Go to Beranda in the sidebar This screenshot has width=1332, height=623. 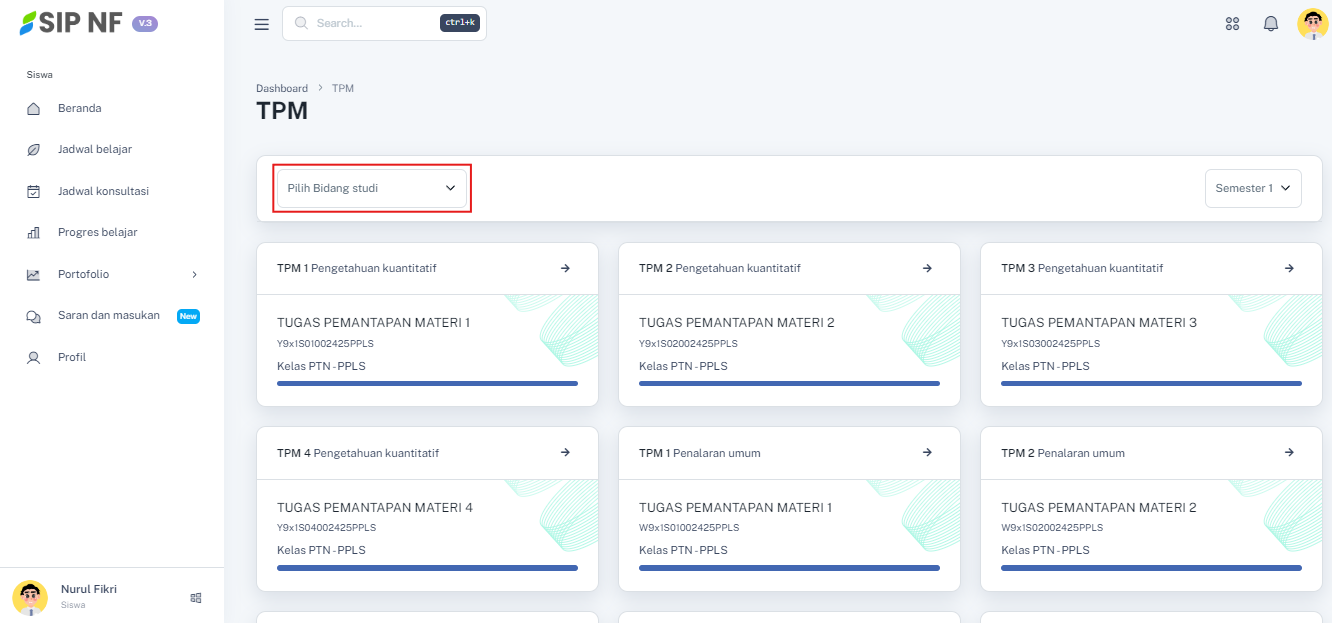[79, 108]
